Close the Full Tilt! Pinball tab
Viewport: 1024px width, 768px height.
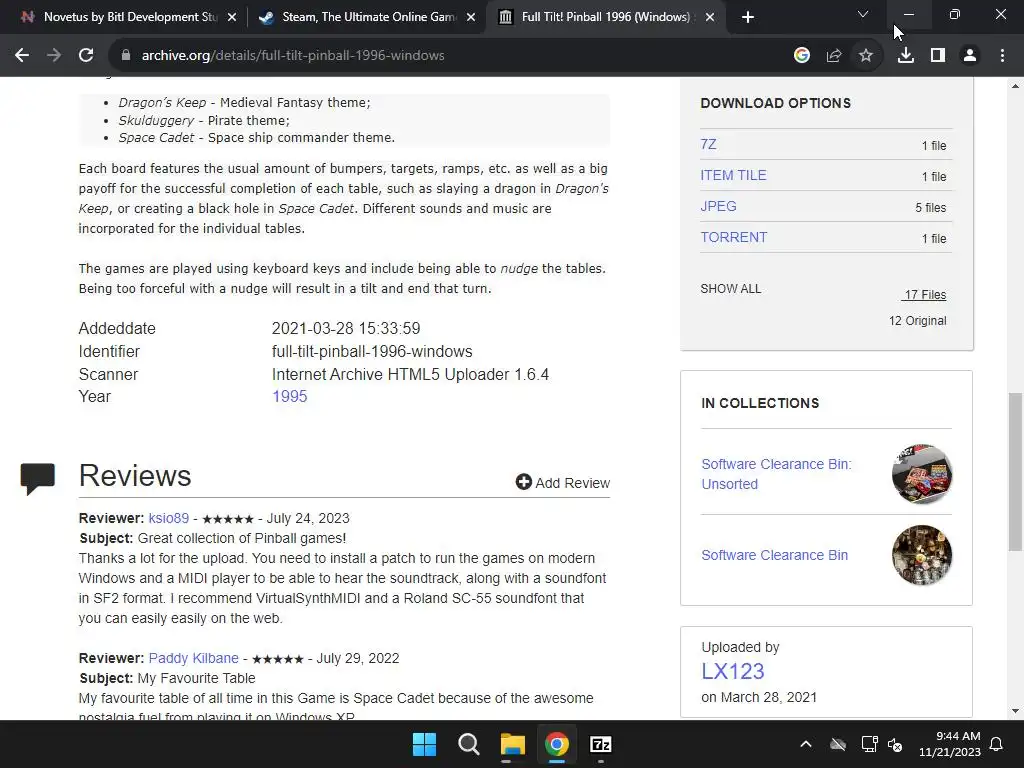coord(710,17)
